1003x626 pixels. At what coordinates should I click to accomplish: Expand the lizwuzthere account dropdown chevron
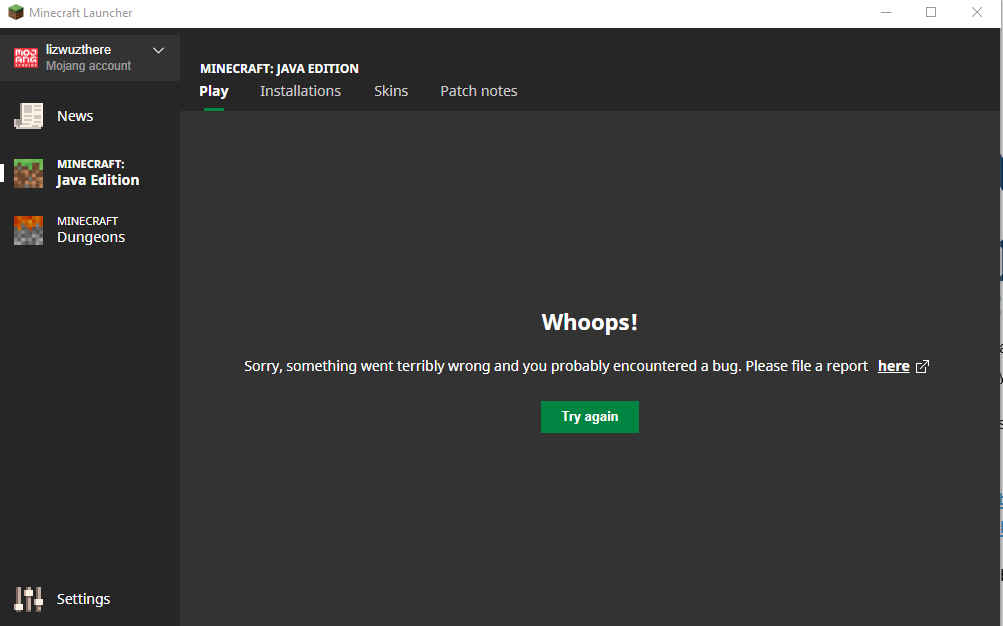point(159,51)
